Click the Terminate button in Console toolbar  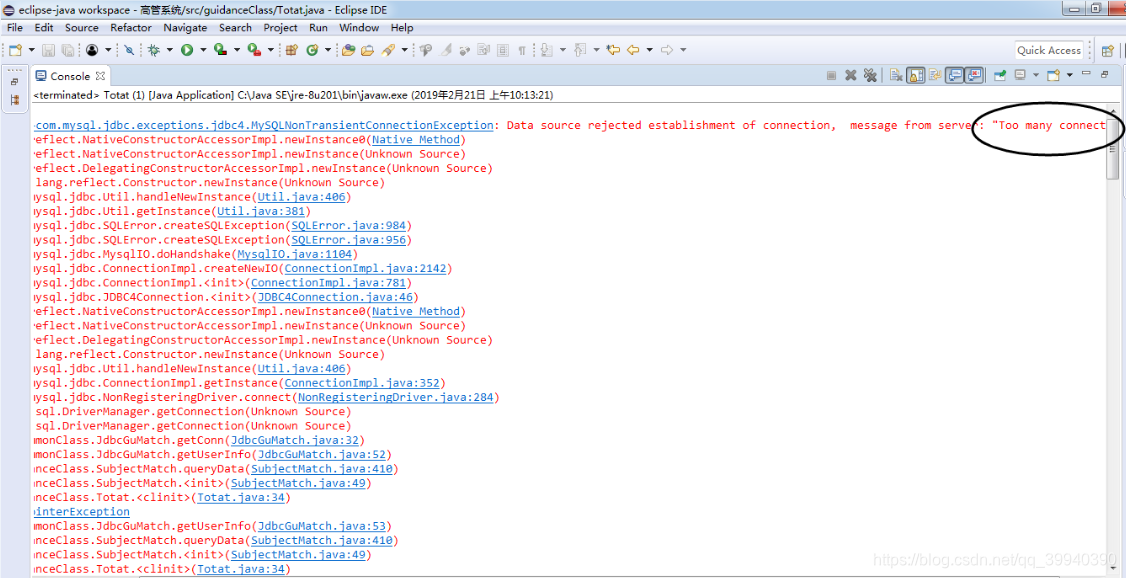click(x=831, y=76)
